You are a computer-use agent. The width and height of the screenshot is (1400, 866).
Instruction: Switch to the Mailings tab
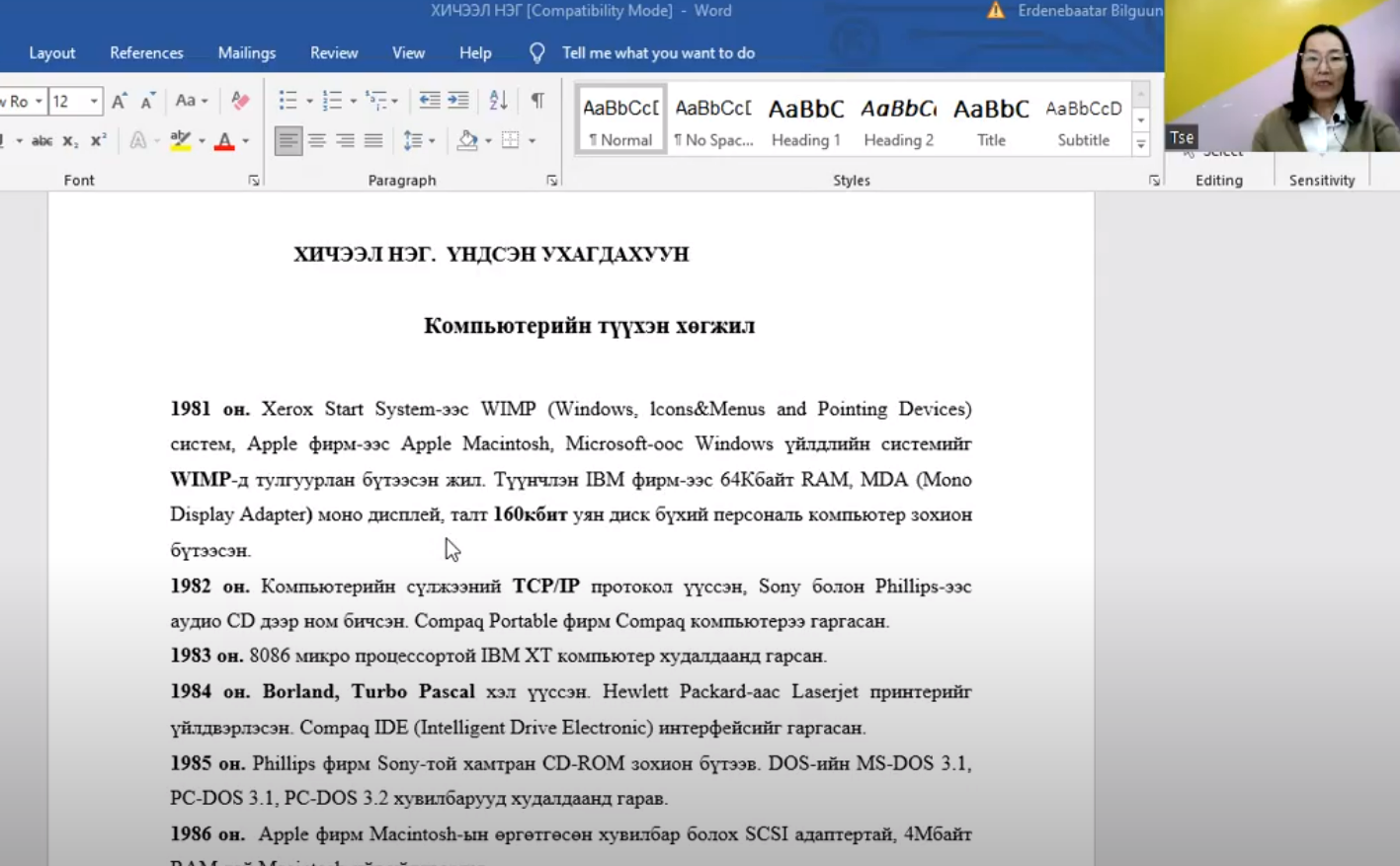coord(246,53)
